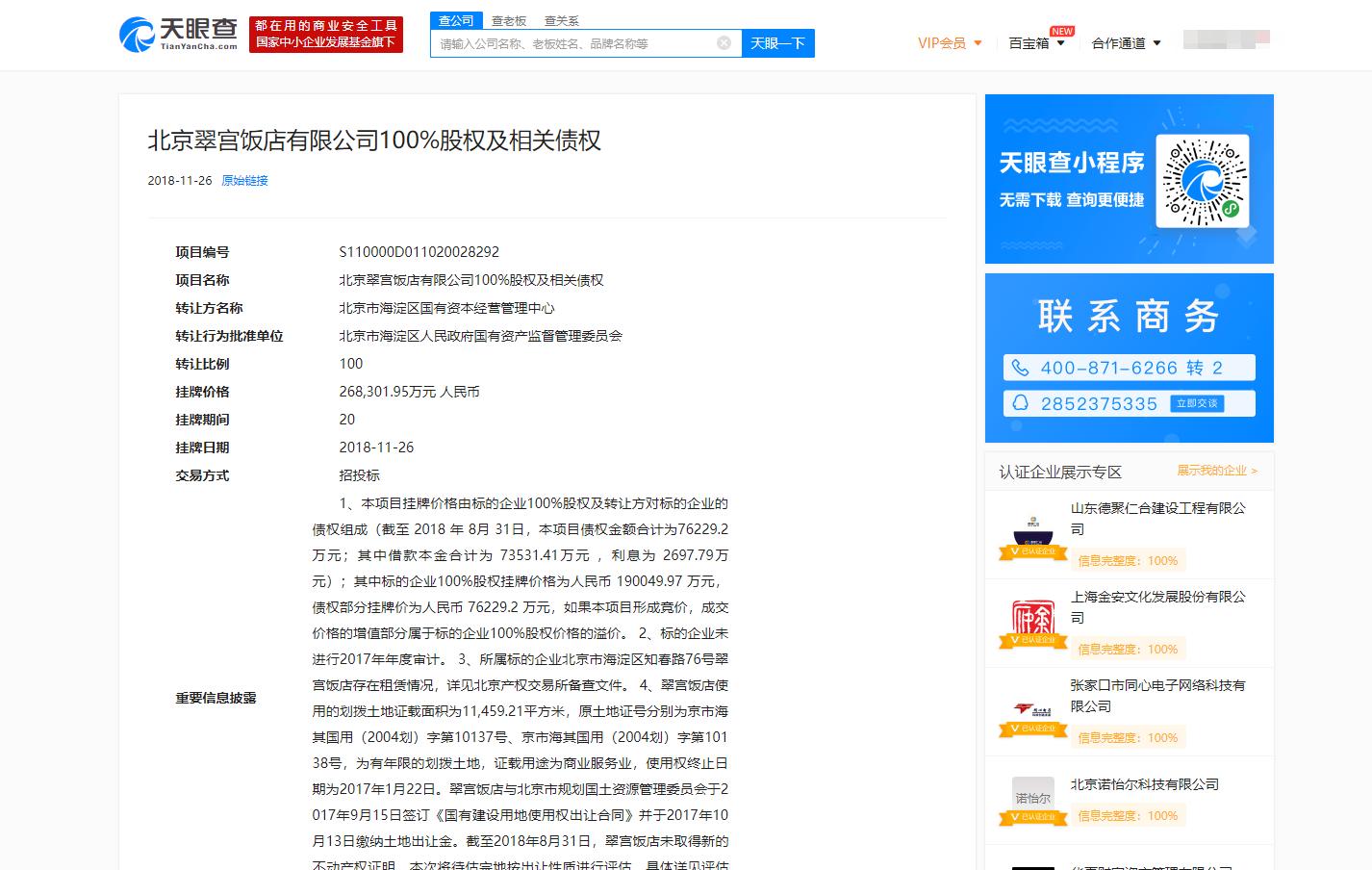Clear the search box with the × icon
Screen dimensions: 1372x870
click(724, 42)
